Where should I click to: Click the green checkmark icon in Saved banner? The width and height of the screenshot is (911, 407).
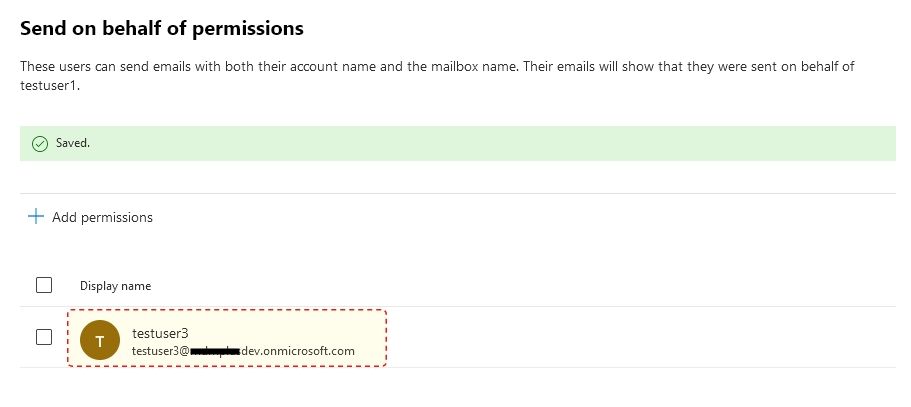point(40,144)
